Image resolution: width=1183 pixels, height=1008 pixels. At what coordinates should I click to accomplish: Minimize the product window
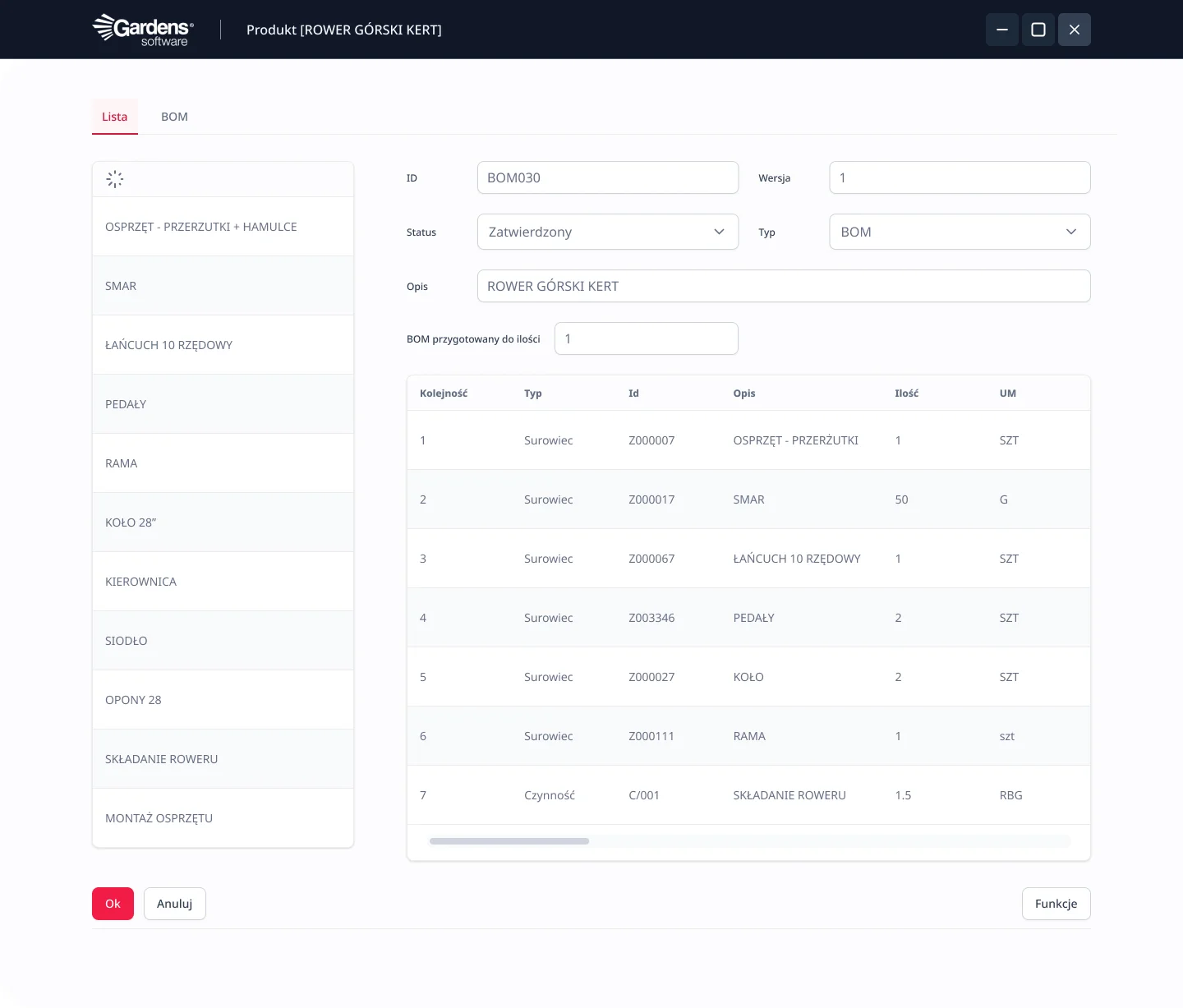tap(1001, 30)
